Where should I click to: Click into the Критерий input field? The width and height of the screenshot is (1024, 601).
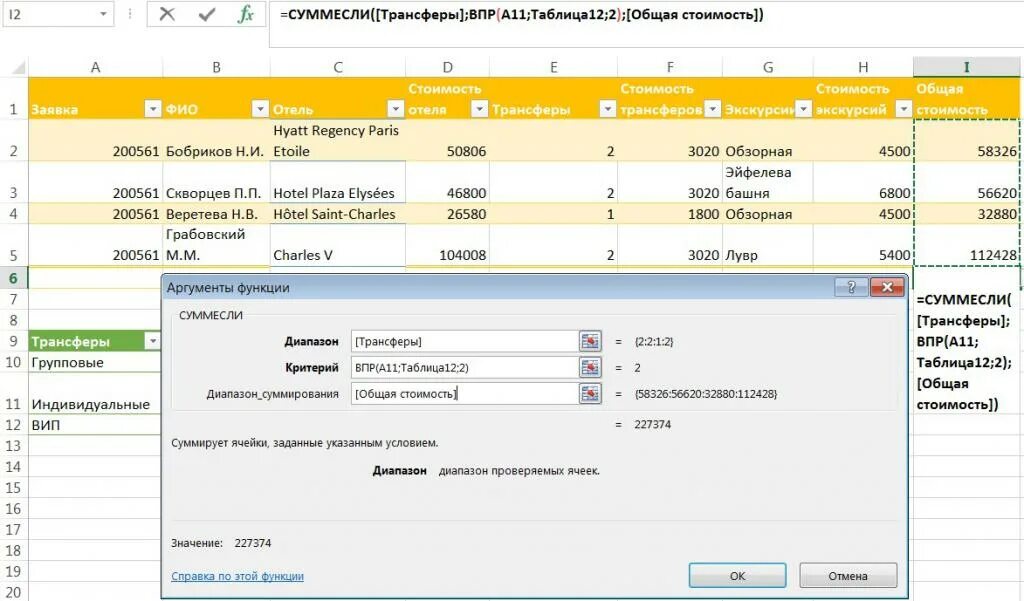tap(464, 367)
